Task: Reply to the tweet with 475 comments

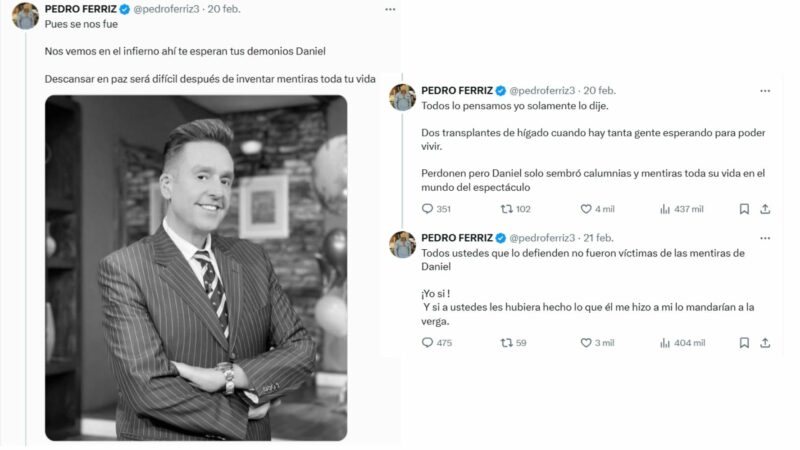Action: [427, 342]
